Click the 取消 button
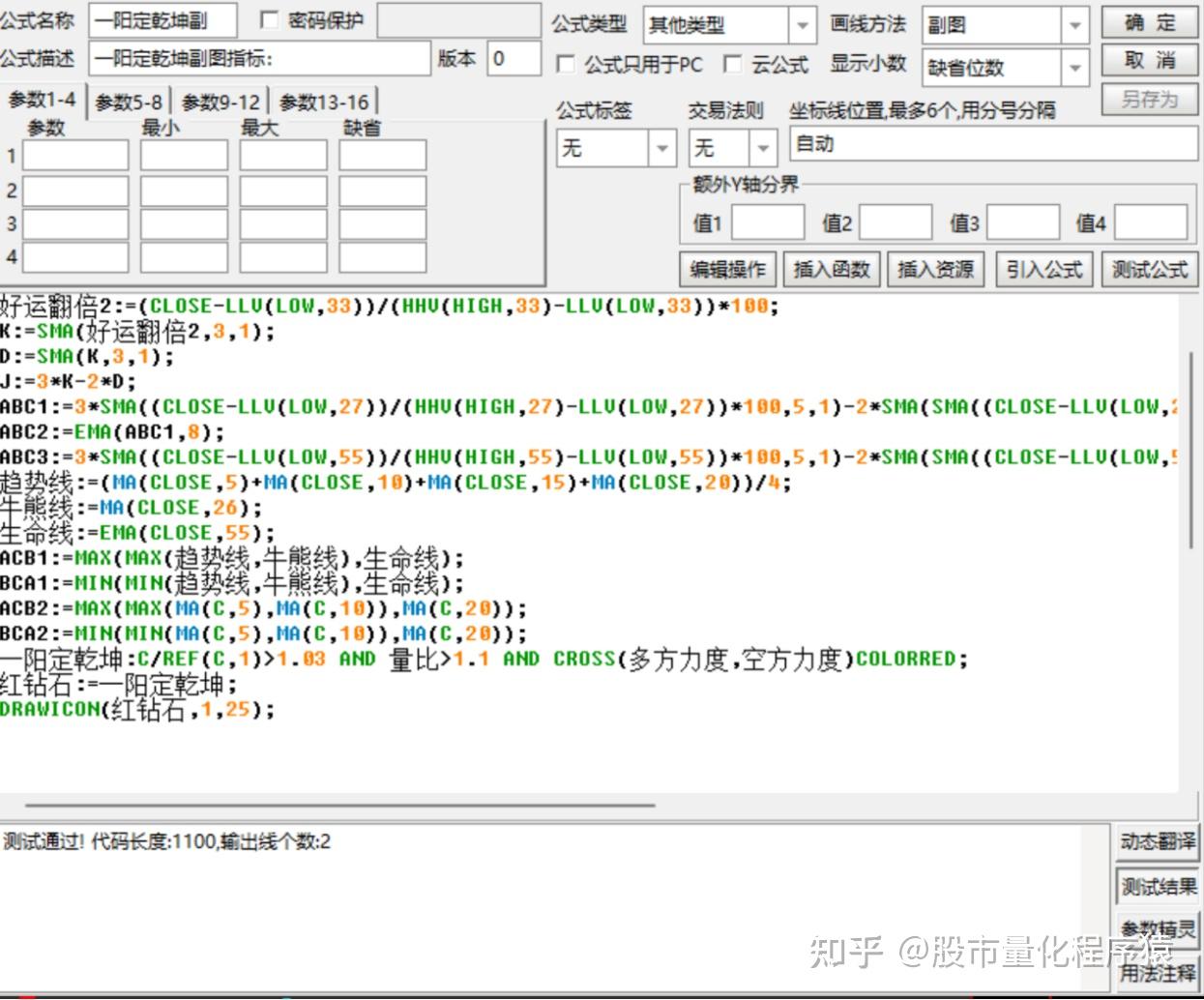Screen dimensions: 1204x1000 1149,61
